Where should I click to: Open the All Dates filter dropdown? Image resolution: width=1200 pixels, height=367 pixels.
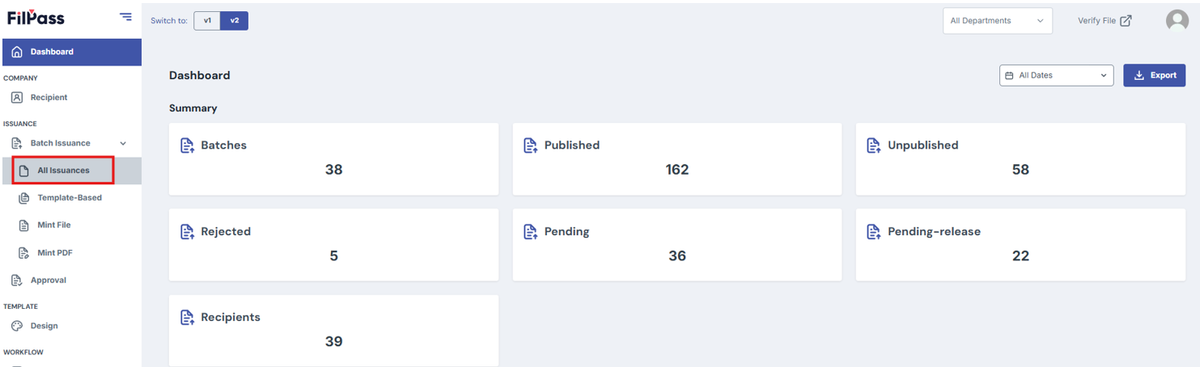pos(1057,75)
